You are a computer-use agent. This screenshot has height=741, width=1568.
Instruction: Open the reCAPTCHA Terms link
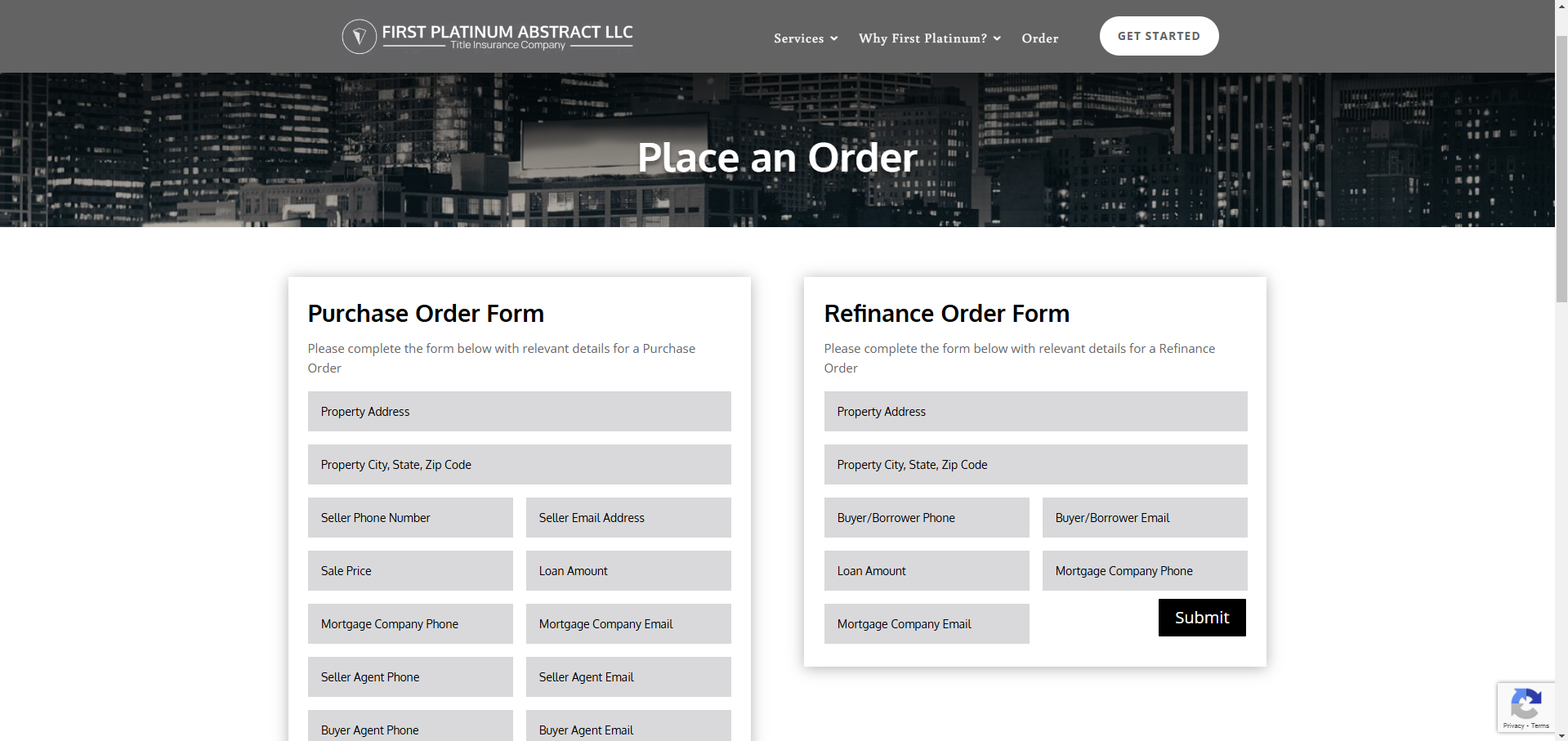click(1540, 725)
